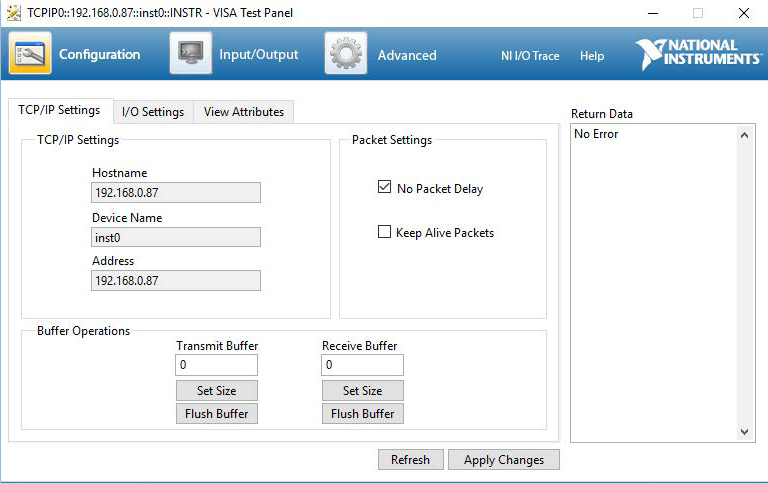This screenshot has height=483, width=768.
Task: Click the Transmit Buffer input field
Action: point(216,365)
